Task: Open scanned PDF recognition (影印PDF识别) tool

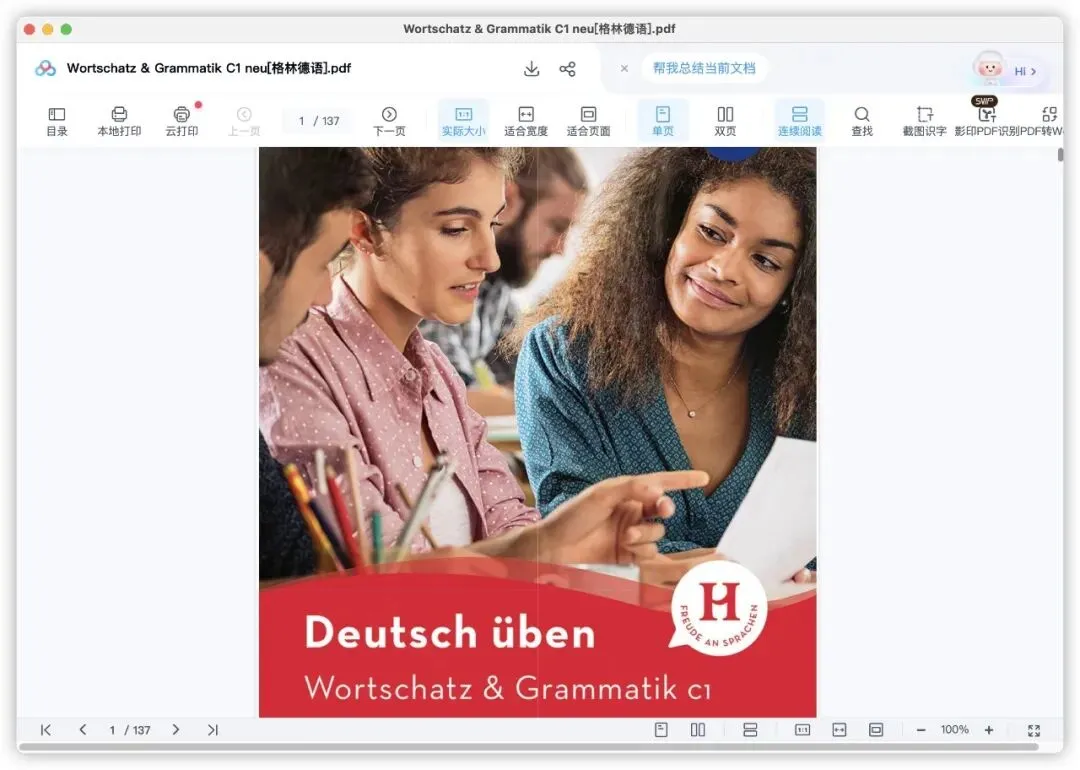Action: [986, 121]
